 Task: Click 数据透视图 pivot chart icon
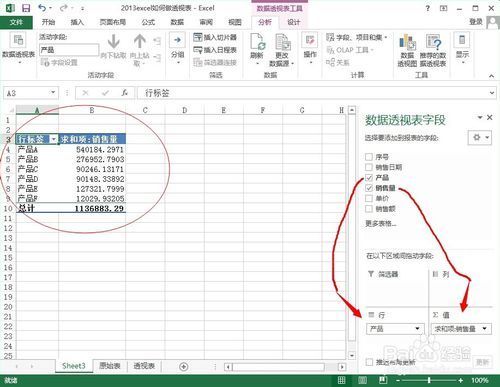point(407,42)
